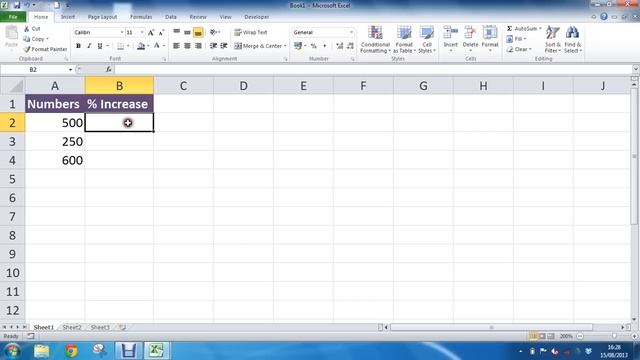Open the font name Calibri dropdown
This screenshot has height=360, width=640.
point(122,32)
